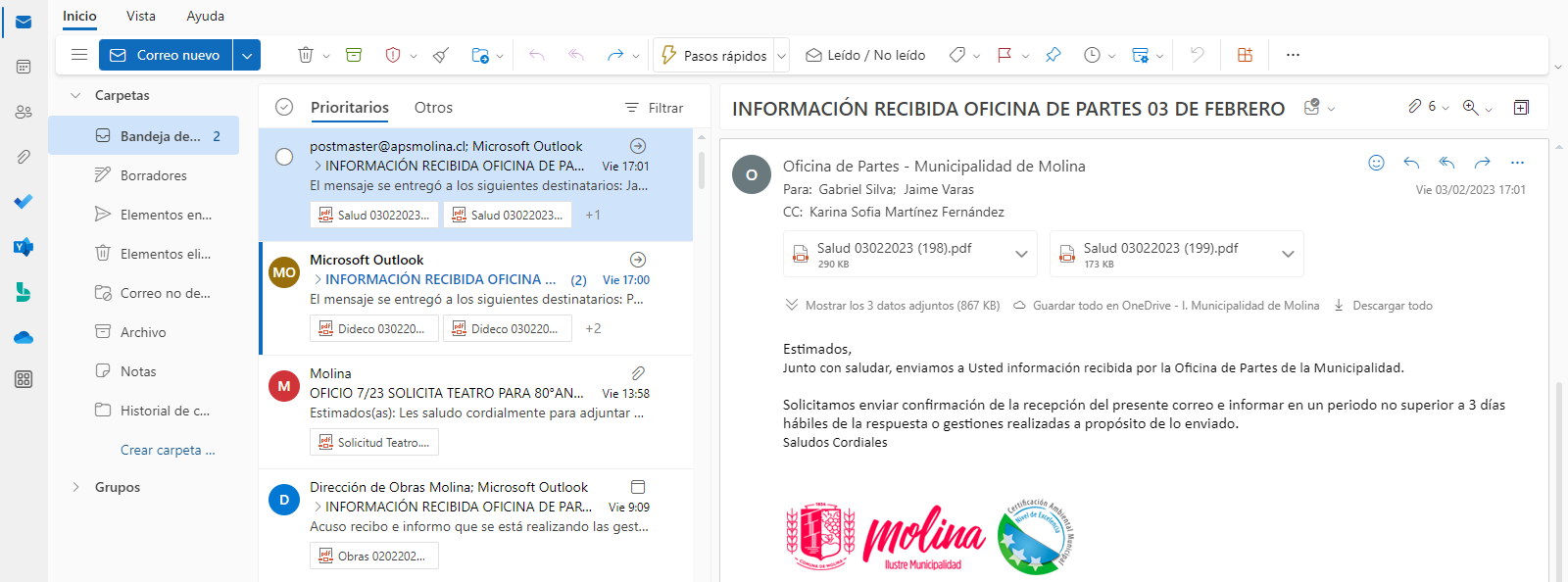
Task: Click the Delete trash icon in toolbar
Action: pyautogui.click(x=306, y=56)
